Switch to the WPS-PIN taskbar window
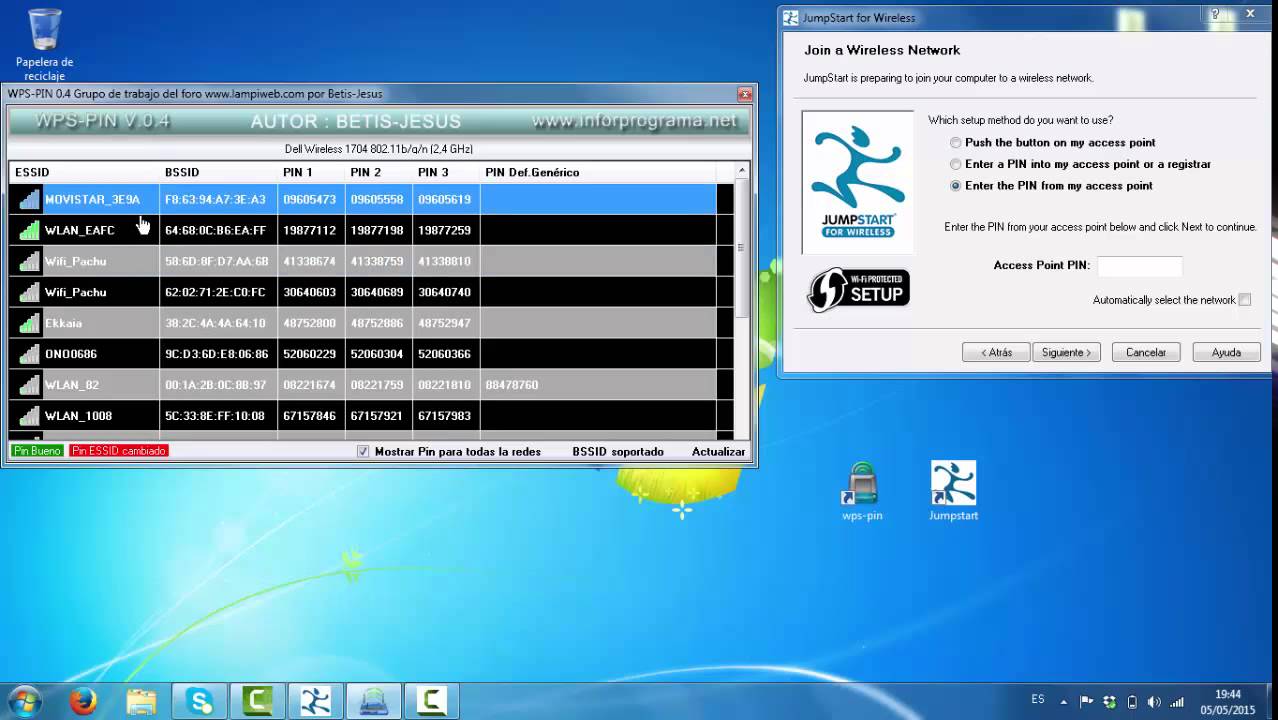The height and width of the screenshot is (720, 1278). click(374, 702)
